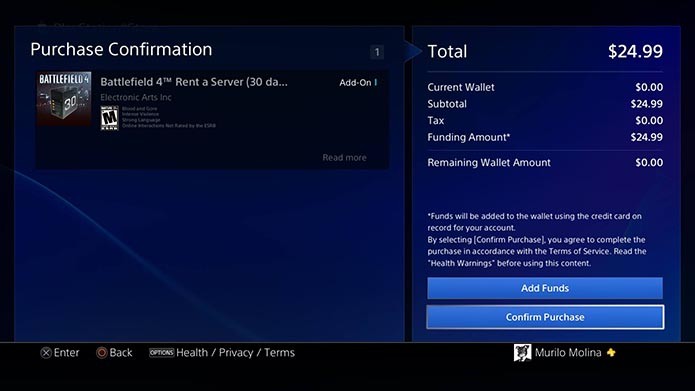
Task: Click the Purchase Confirmation heading
Action: pos(121,49)
